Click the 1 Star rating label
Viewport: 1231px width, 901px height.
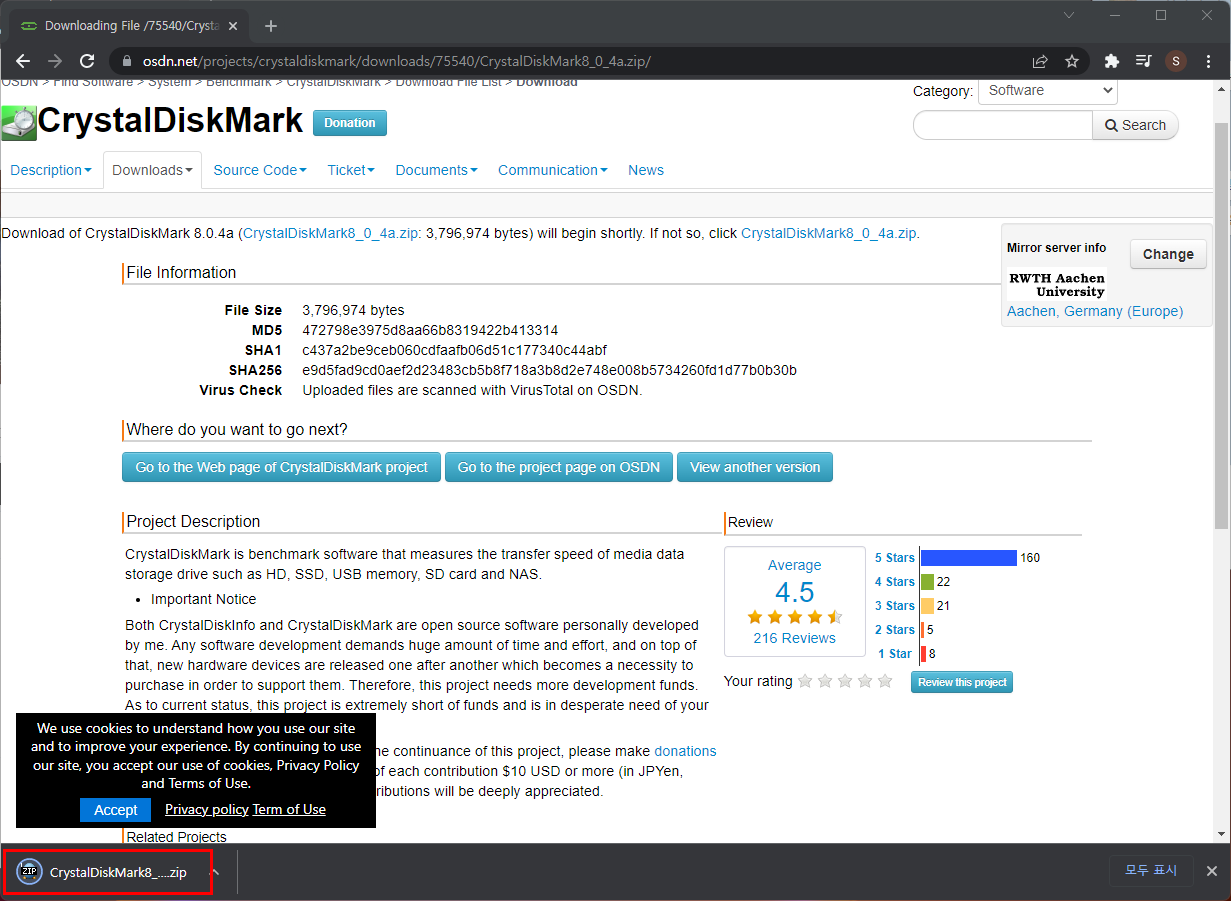click(897, 654)
